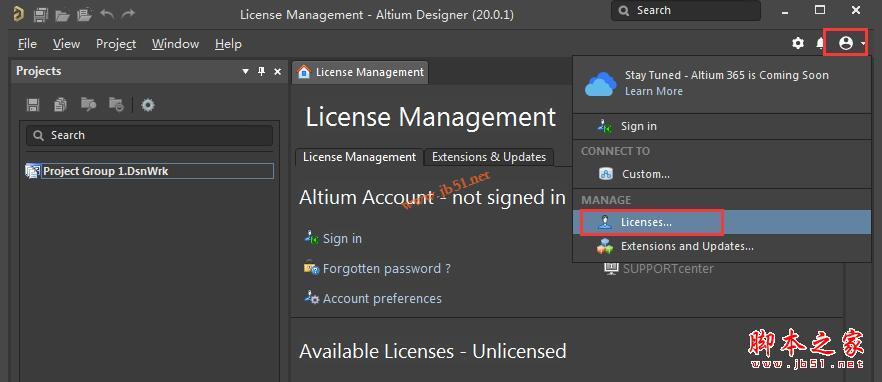Close the Projects panel
The width and height of the screenshot is (882, 382).
tap(277, 71)
